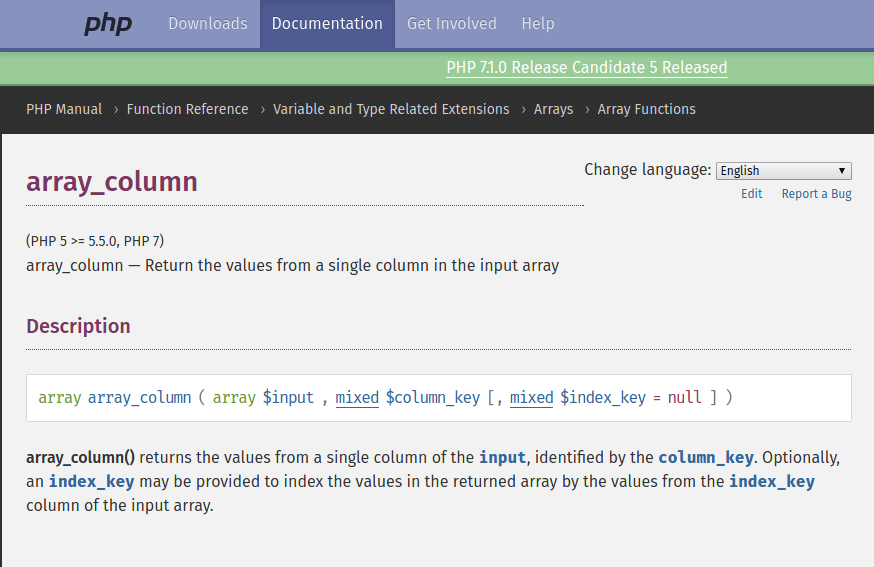This screenshot has width=874, height=567.
Task: Open the mixed type link before $column_key
Action: pyautogui.click(x=357, y=398)
